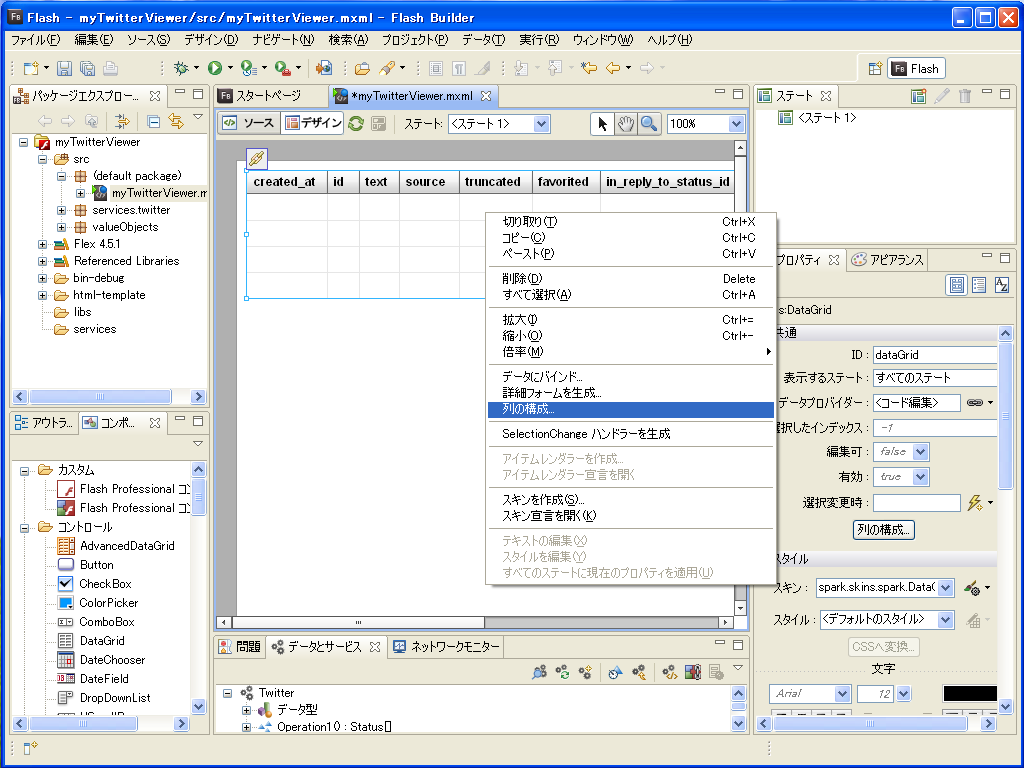Click the standard view icon in Properties

pos(957,285)
